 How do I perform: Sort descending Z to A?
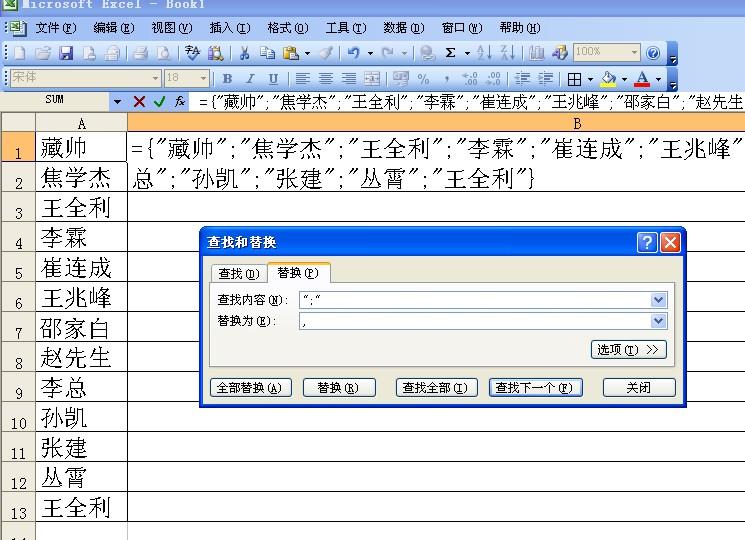tap(507, 53)
